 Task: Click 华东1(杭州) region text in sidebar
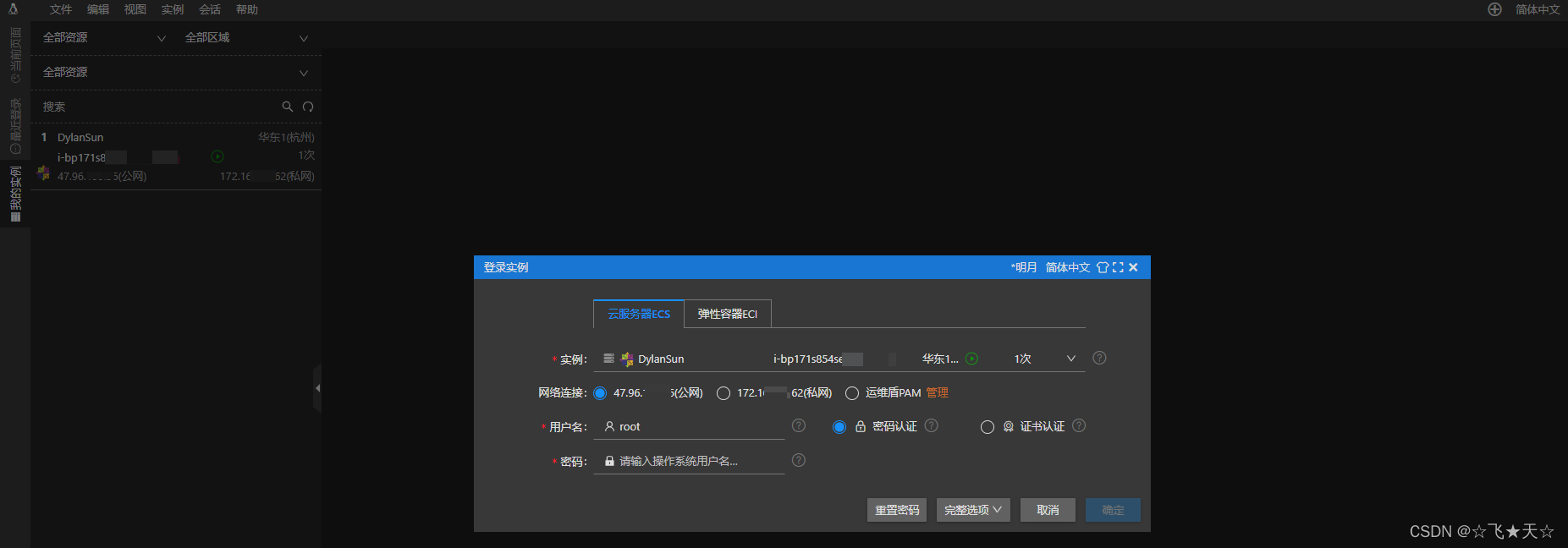[286, 137]
